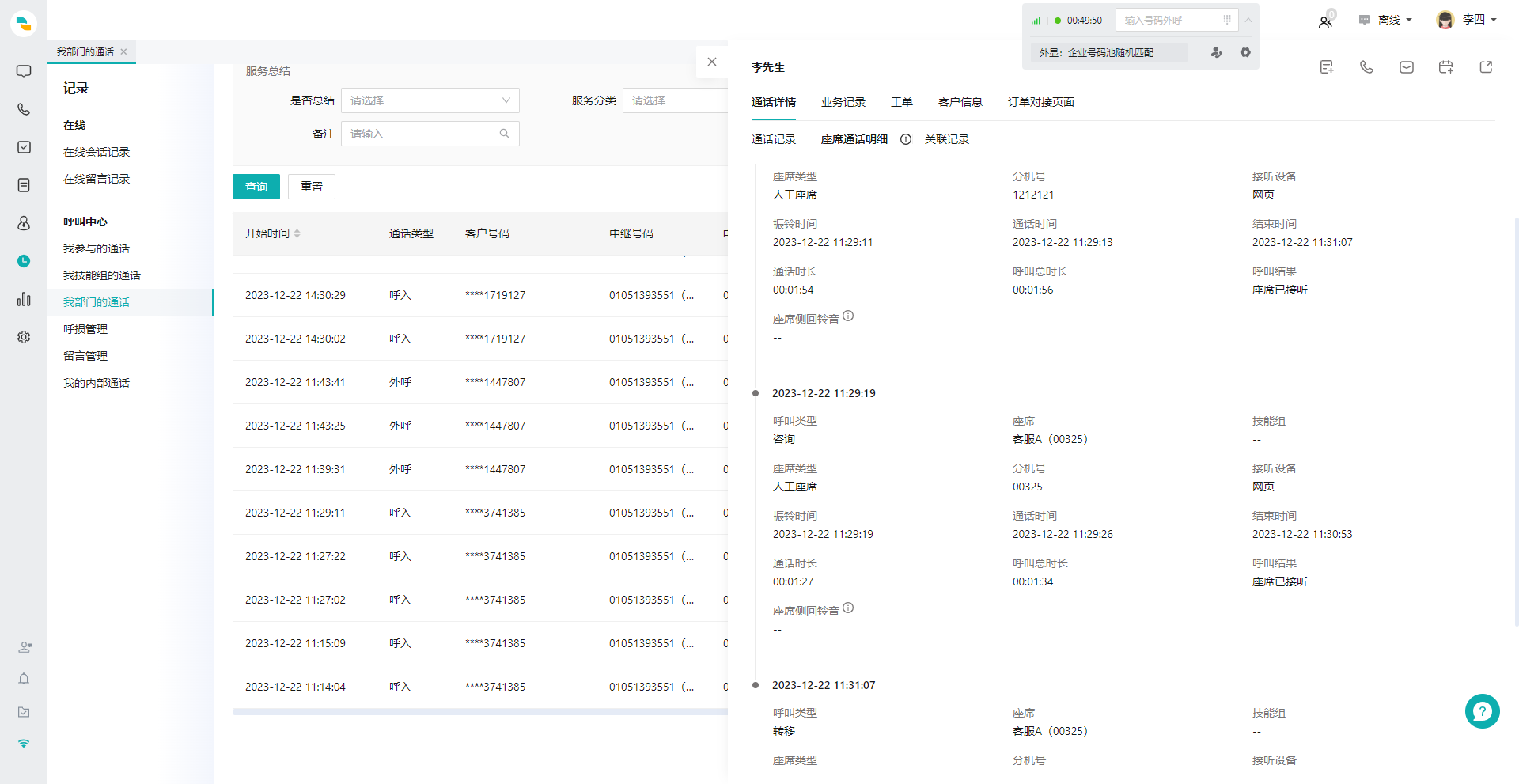1519x784 pixels.
Task: Click the call phone icon in detail header
Action: 1366,67
